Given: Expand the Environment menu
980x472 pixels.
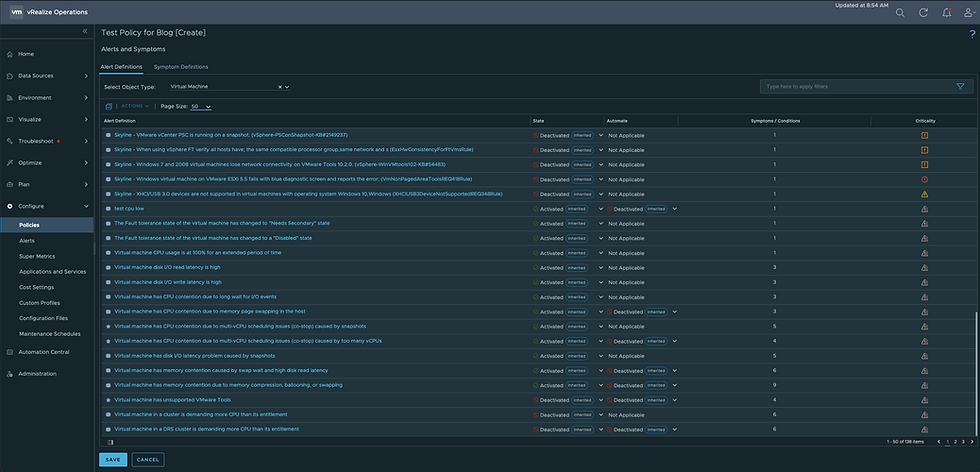Looking at the screenshot, I should pos(86,98).
